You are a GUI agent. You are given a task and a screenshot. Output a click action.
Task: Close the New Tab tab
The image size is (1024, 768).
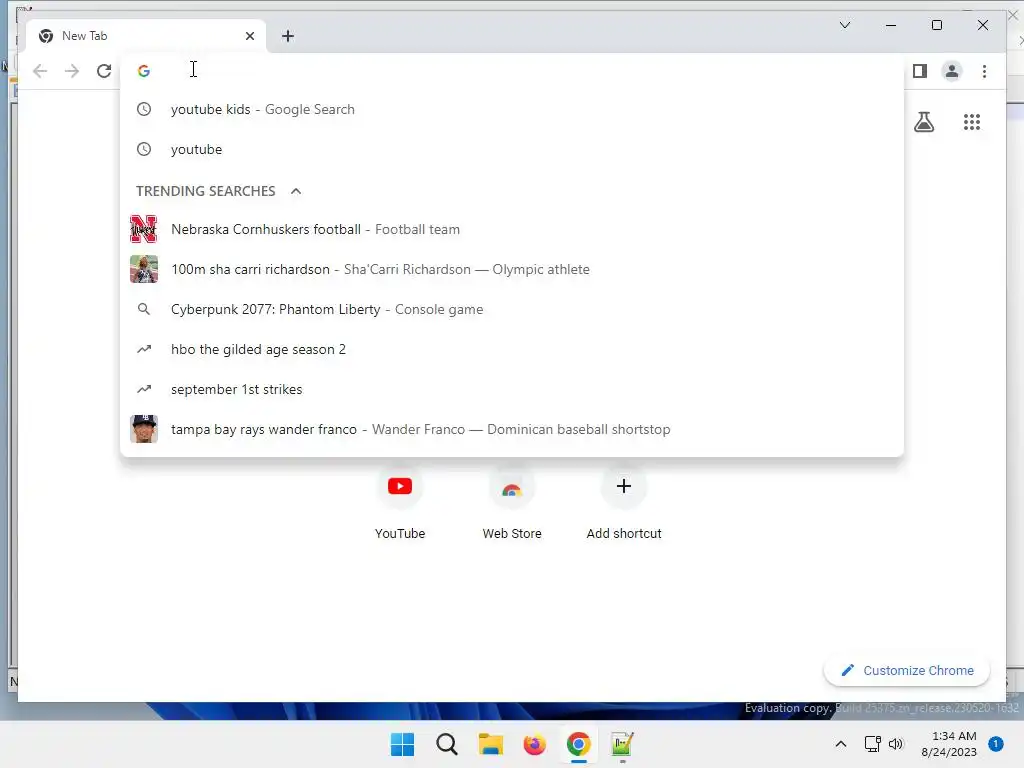(x=249, y=36)
